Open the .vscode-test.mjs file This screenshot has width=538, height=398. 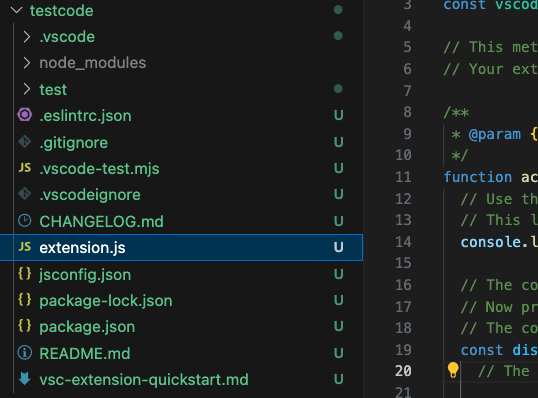tap(100, 169)
